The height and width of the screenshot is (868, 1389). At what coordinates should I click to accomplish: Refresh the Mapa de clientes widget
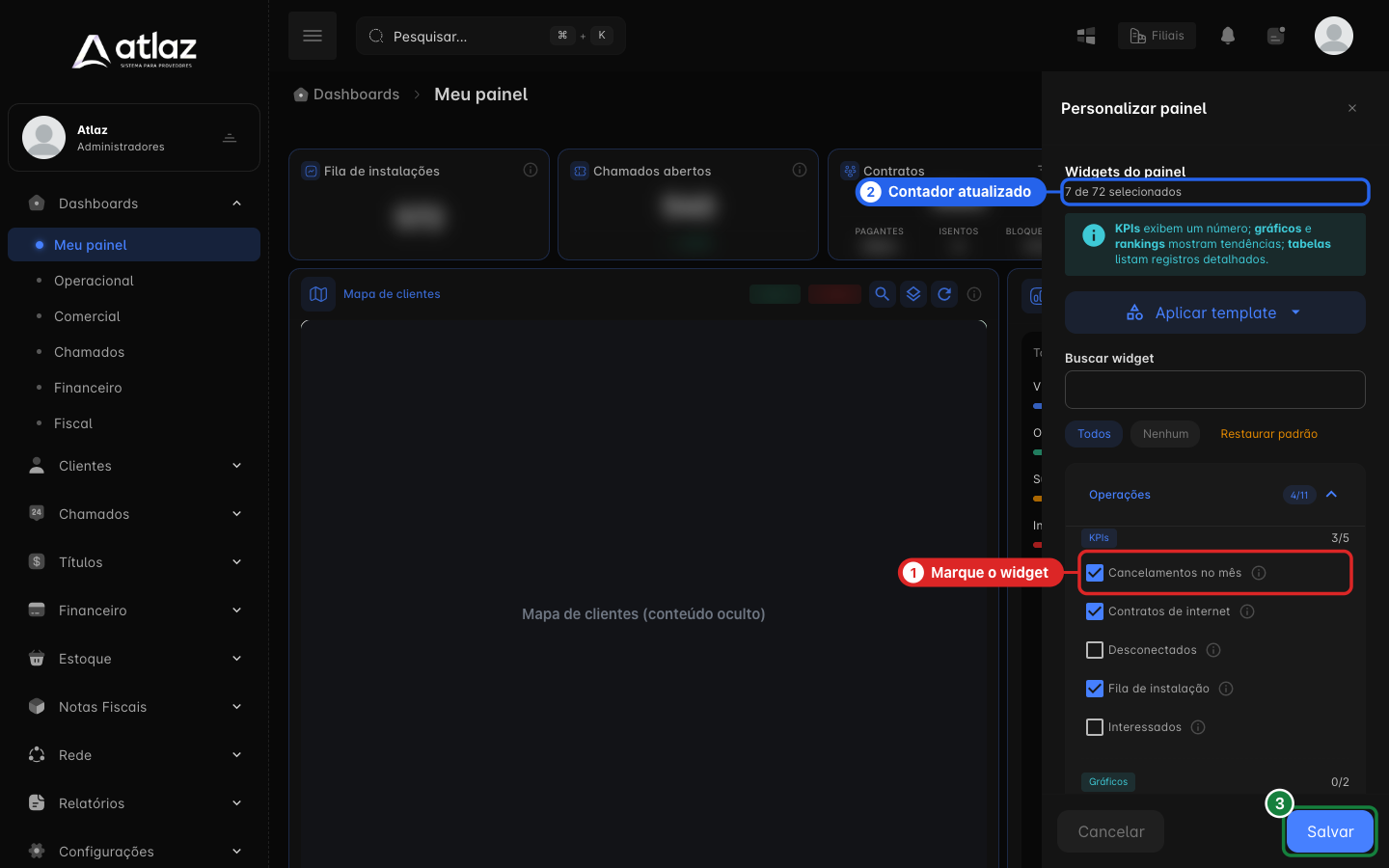(944, 294)
